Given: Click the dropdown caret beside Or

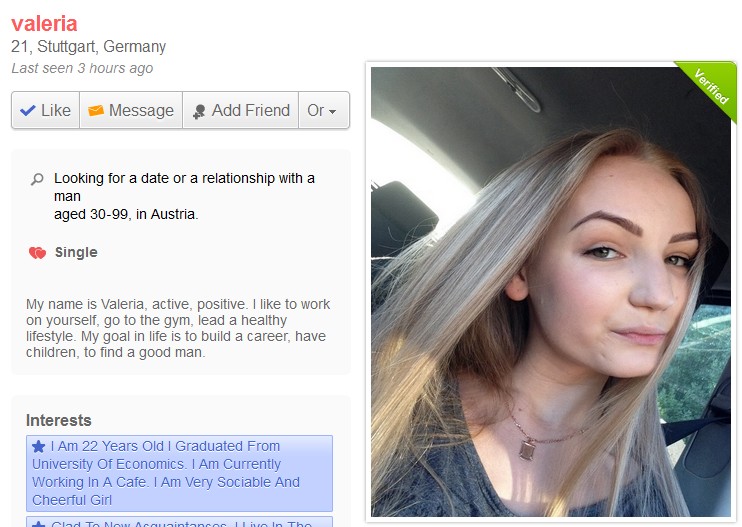Looking at the screenshot, I should click(333, 112).
